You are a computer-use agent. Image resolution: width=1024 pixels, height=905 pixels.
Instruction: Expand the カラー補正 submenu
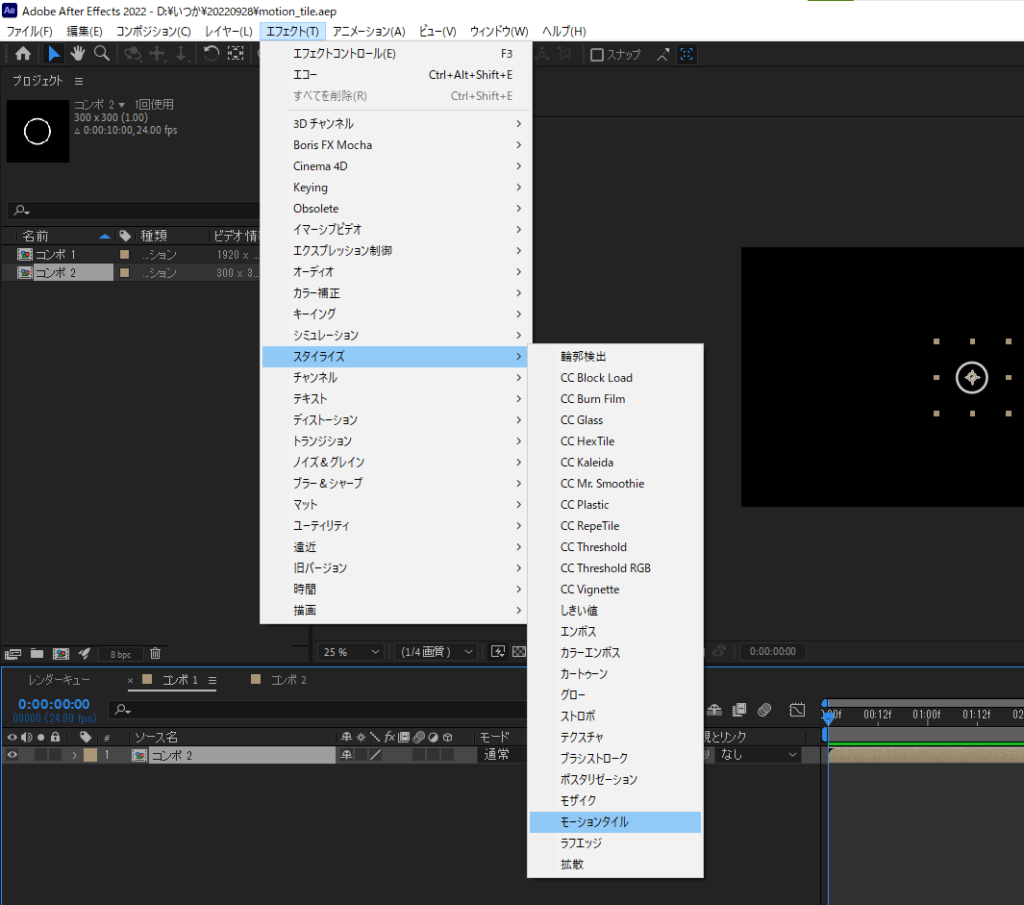pos(396,293)
